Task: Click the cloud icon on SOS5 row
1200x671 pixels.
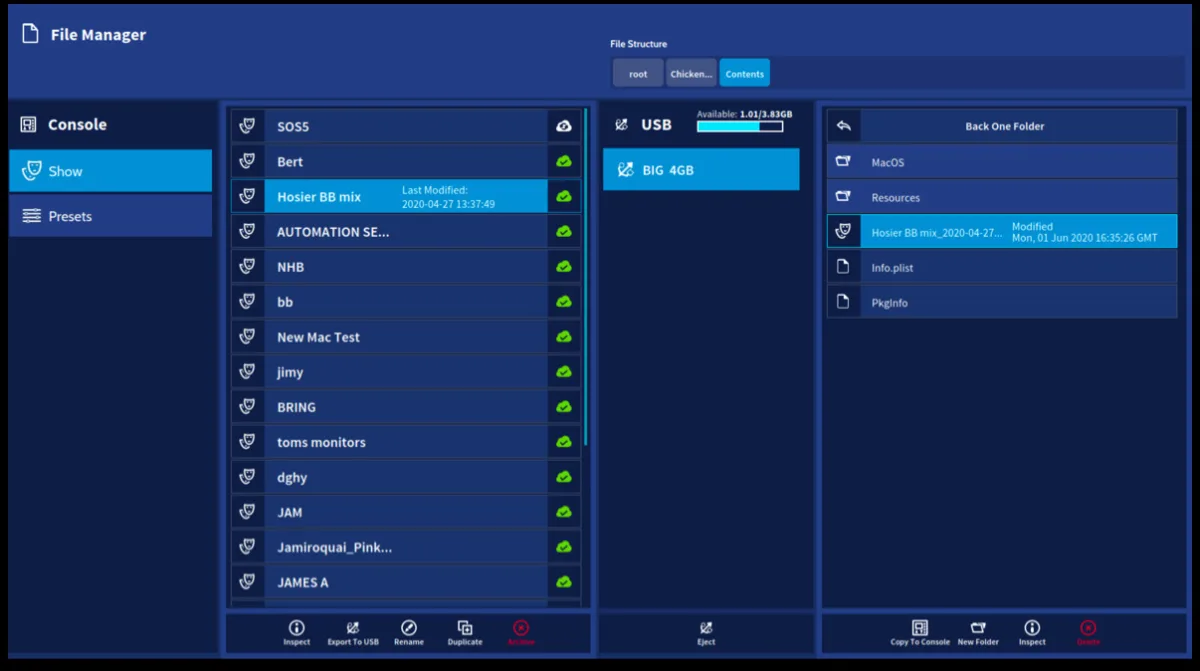Action: [564, 126]
